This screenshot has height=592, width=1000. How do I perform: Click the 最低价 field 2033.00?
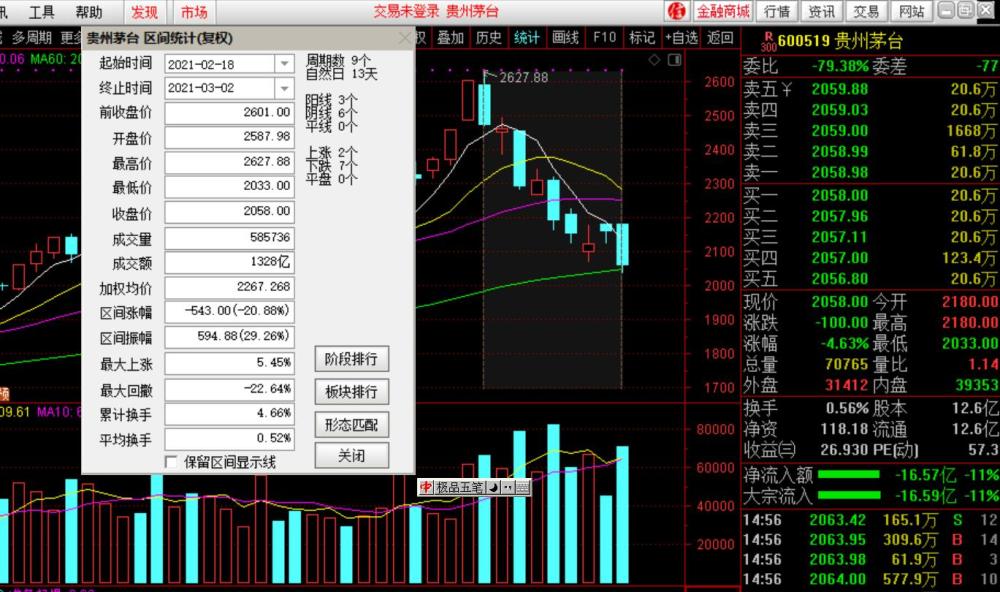tap(230, 186)
